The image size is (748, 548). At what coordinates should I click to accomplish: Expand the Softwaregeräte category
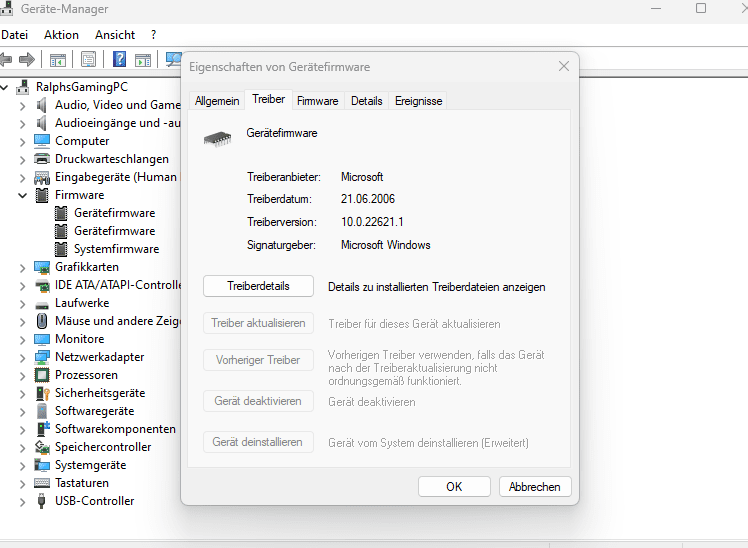click(22, 412)
